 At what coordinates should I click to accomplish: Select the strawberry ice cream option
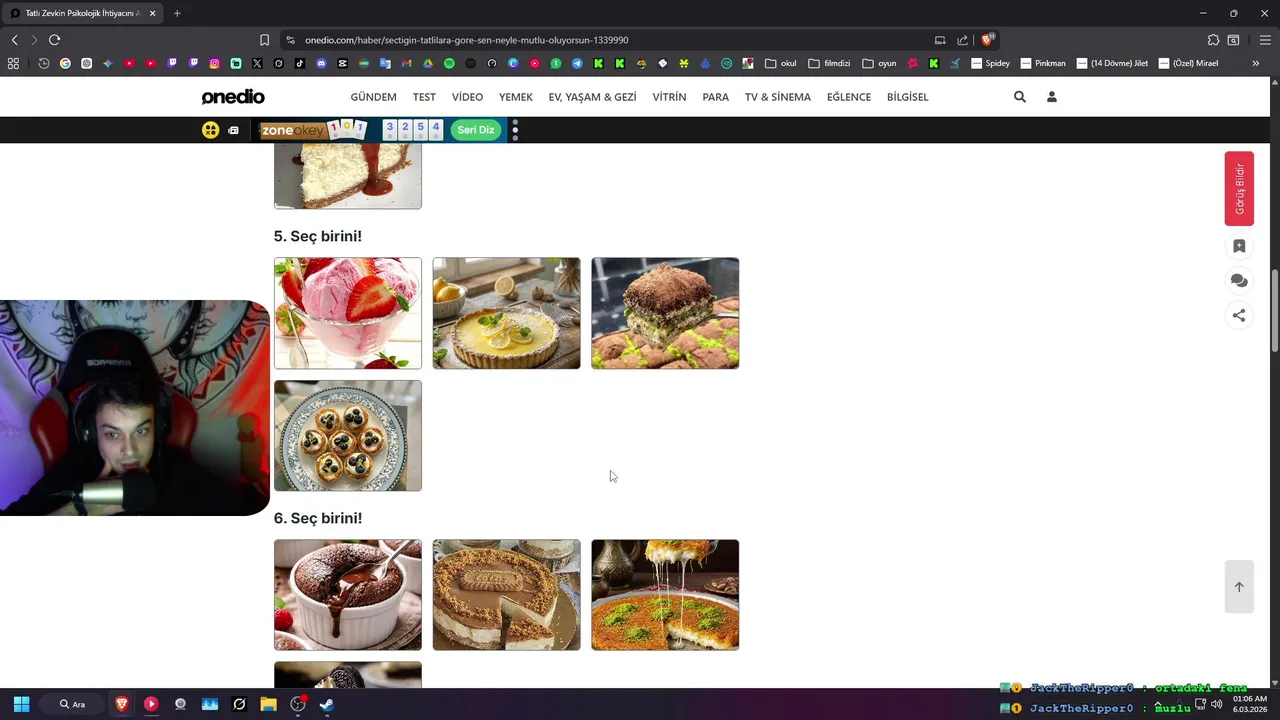(348, 313)
